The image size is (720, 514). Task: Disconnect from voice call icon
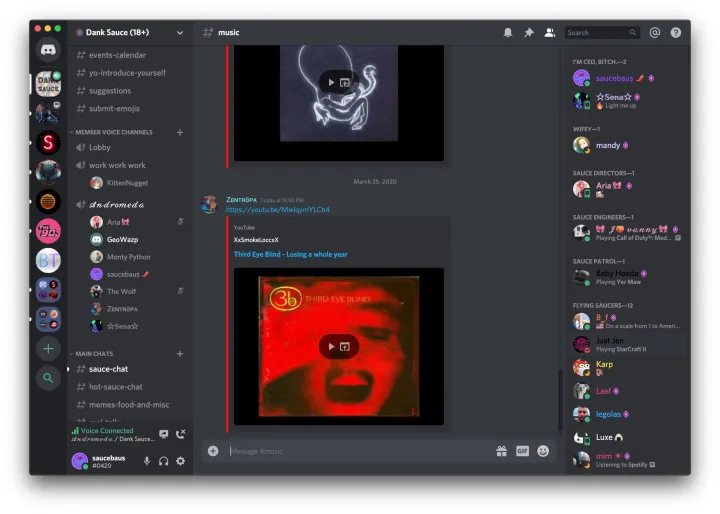coord(180,434)
